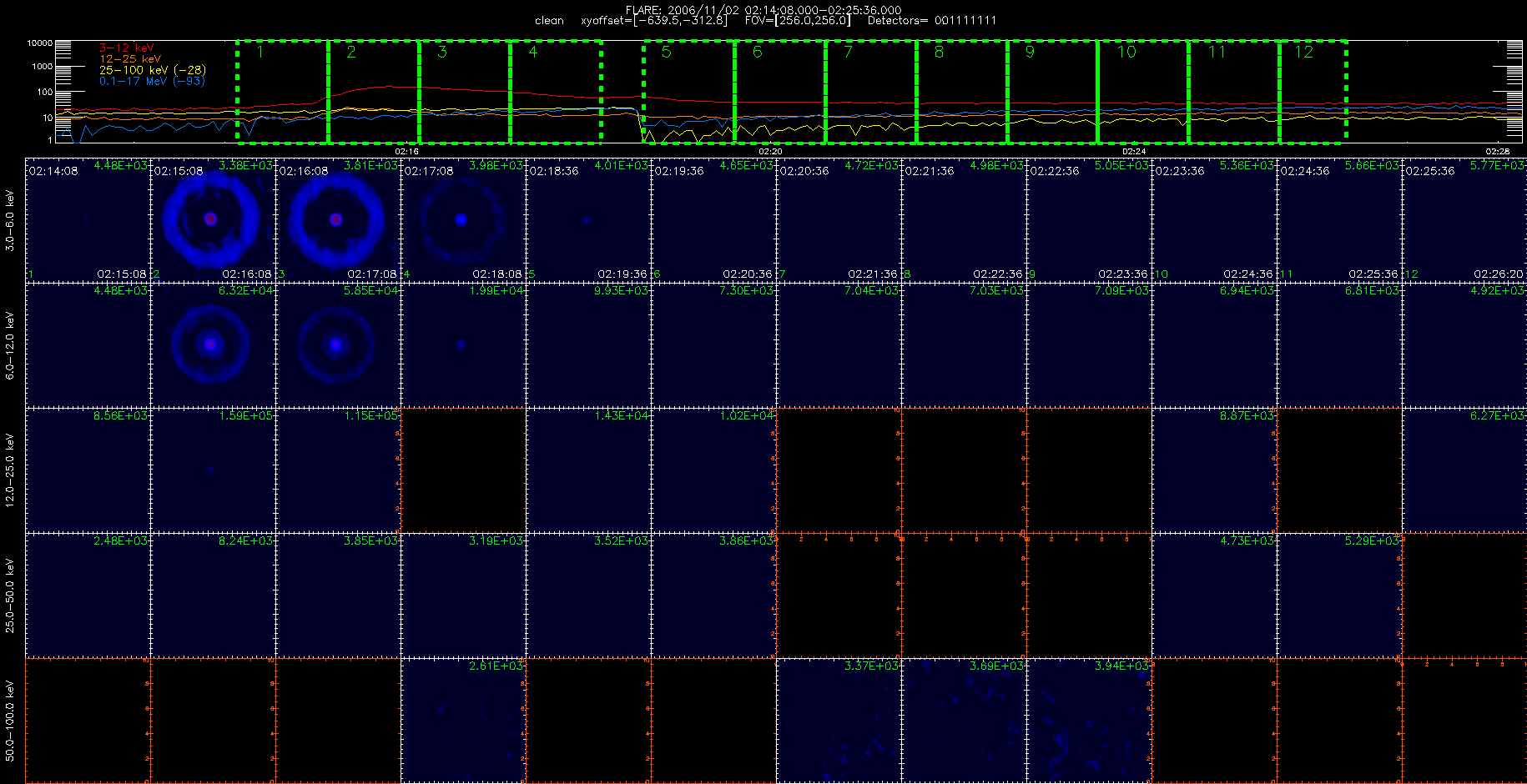The image size is (1527, 784).
Task: Click the 6.27E+03 count value
Action: click(x=1497, y=416)
